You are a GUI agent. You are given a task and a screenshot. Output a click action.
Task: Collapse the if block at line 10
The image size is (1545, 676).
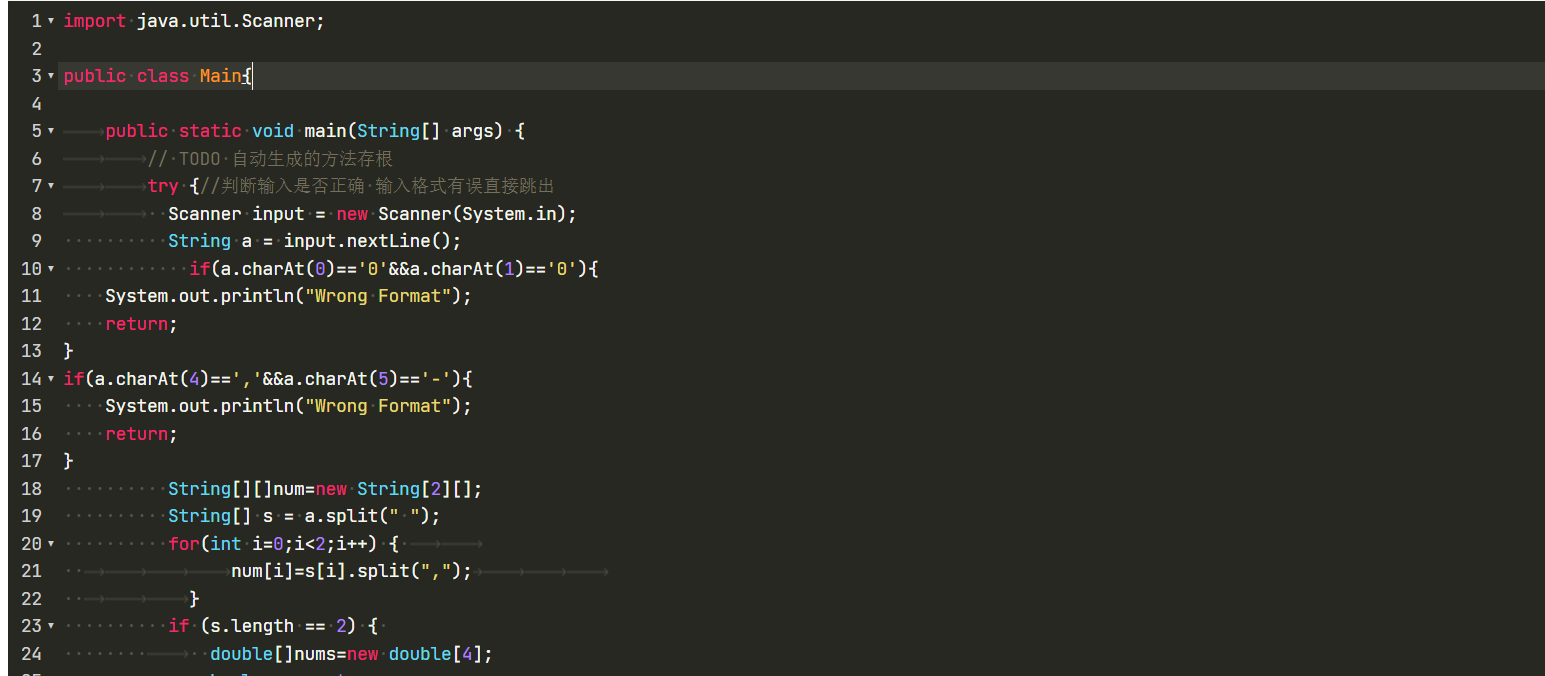[x=51, y=269]
